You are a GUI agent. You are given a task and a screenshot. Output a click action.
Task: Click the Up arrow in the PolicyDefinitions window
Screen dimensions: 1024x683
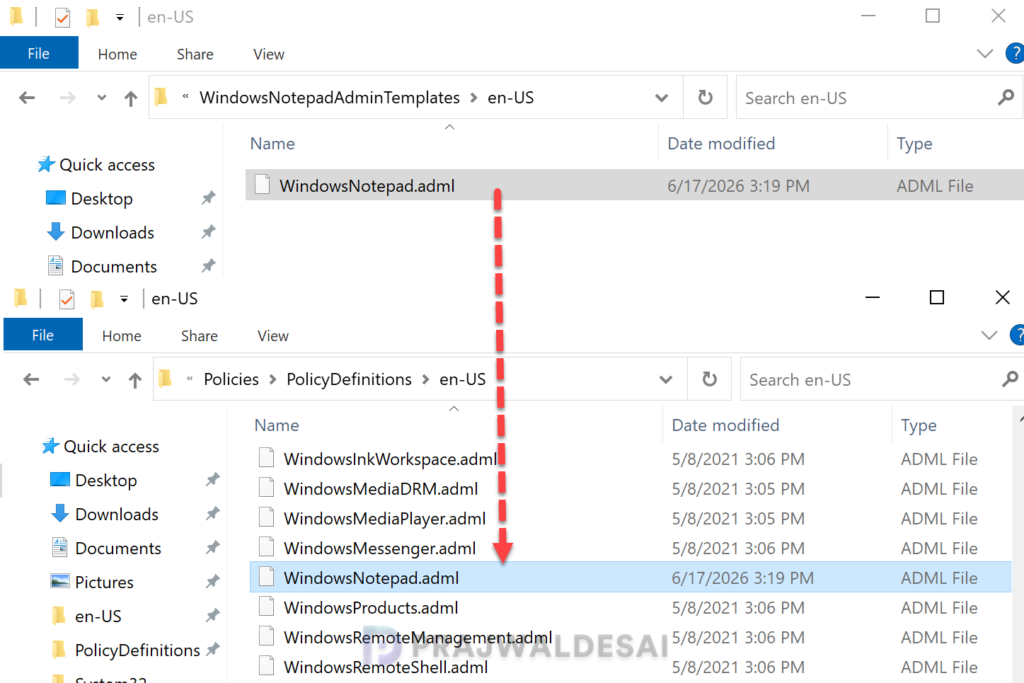click(x=135, y=379)
